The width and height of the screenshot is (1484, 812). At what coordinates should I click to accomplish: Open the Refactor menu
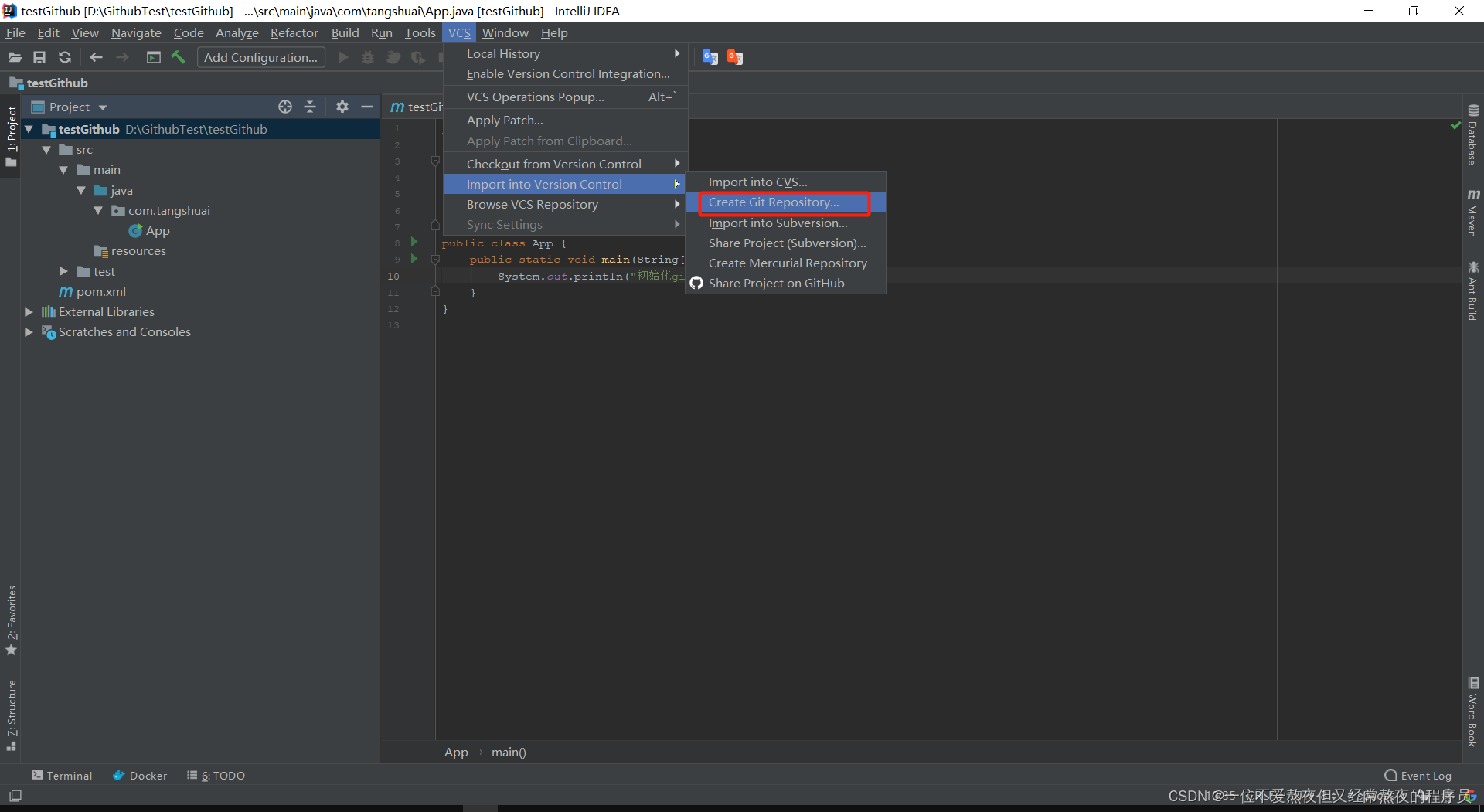(294, 32)
